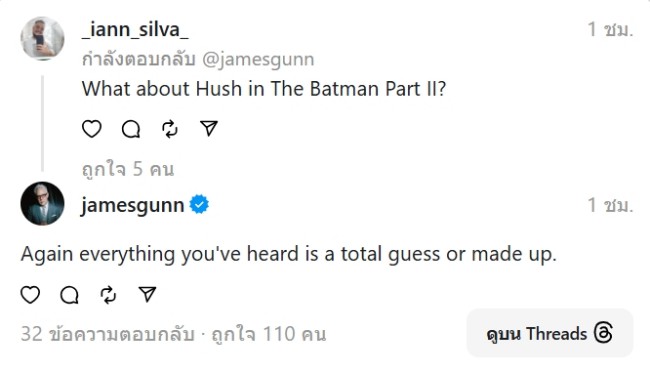This screenshot has height=372, width=650.
Task: Click timestamp on _iann_silva_'s reply
Action: [610, 29]
